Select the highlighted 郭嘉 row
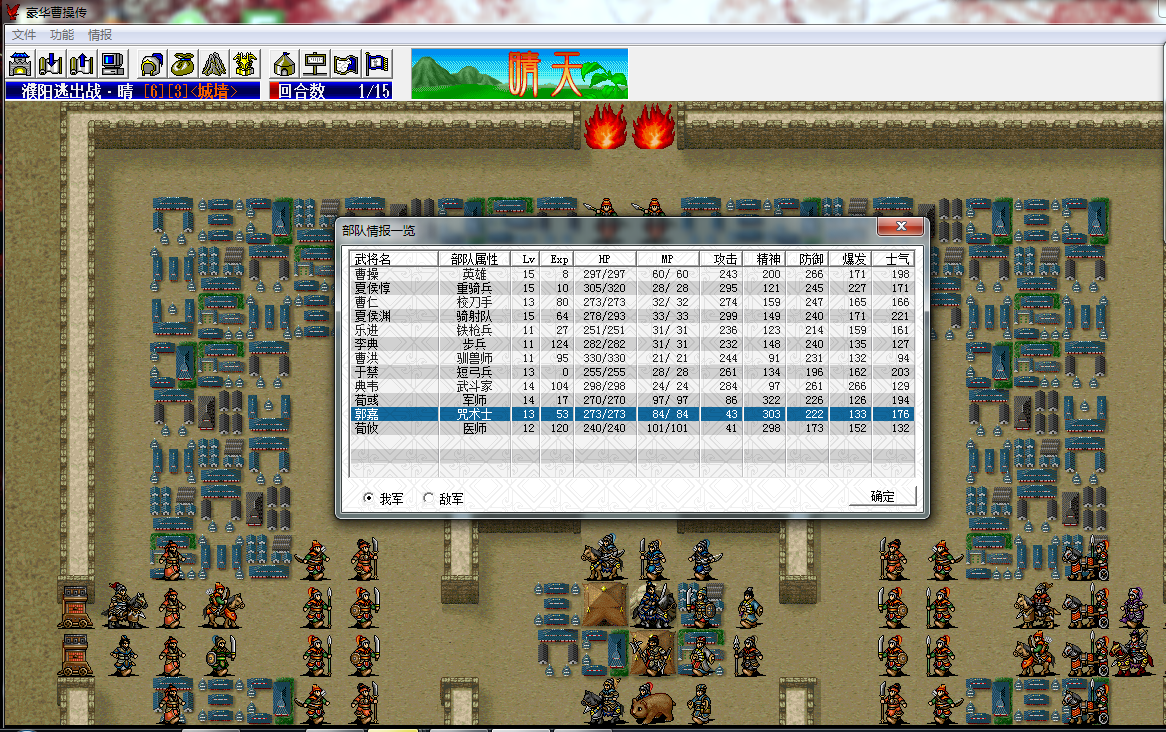This screenshot has width=1166, height=732. click(x=632, y=414)
